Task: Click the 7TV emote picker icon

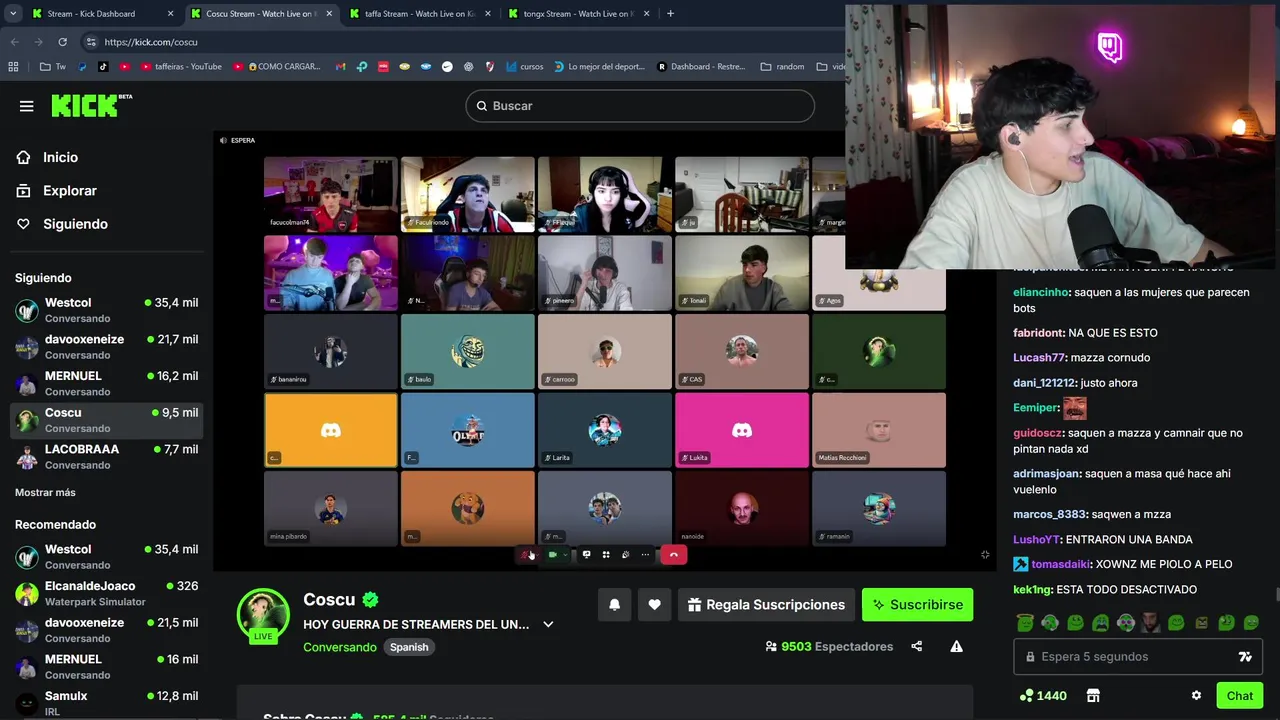Action: [x=1245, y=657]
